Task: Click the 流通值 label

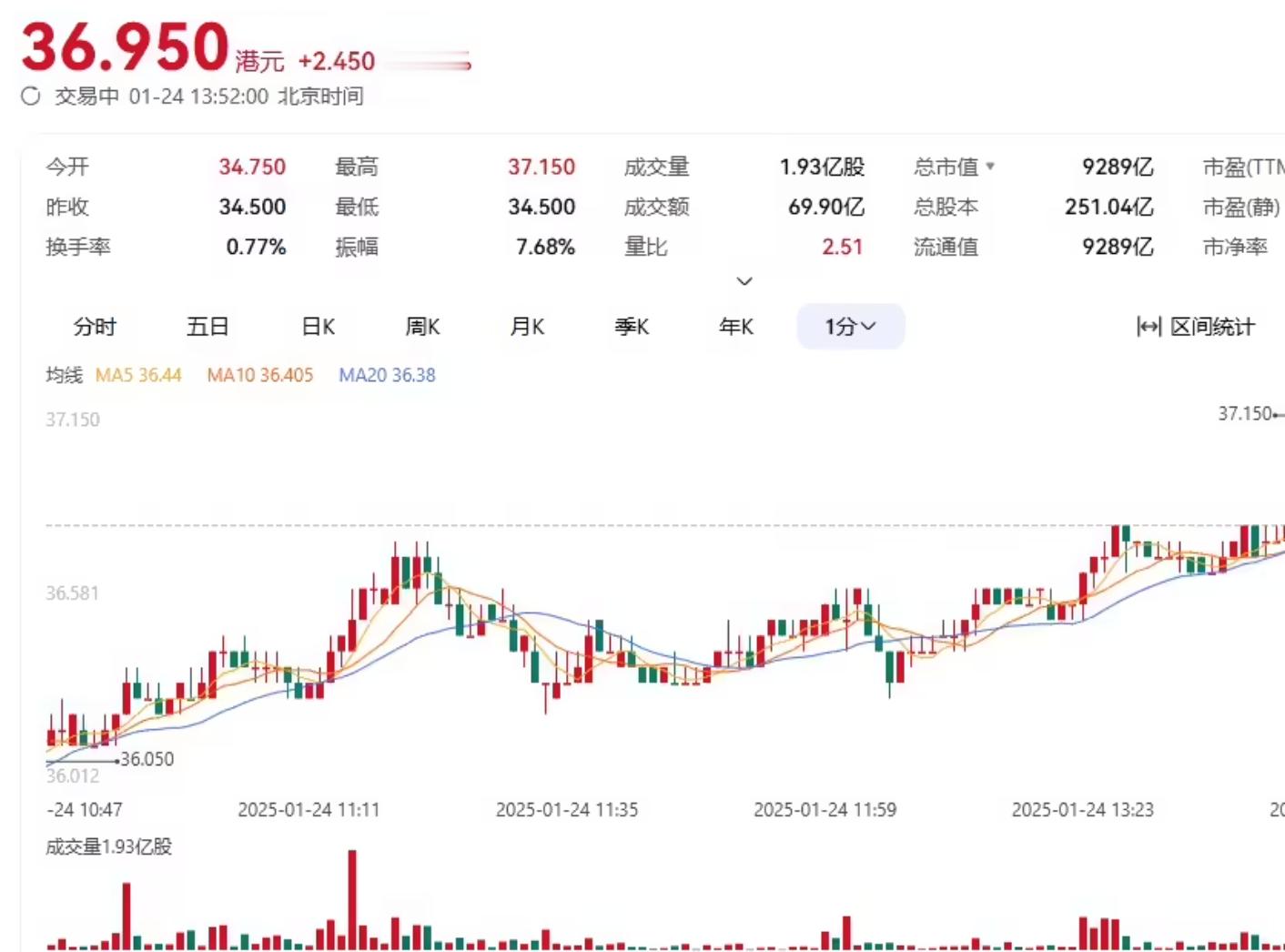Action: [946, 247]
